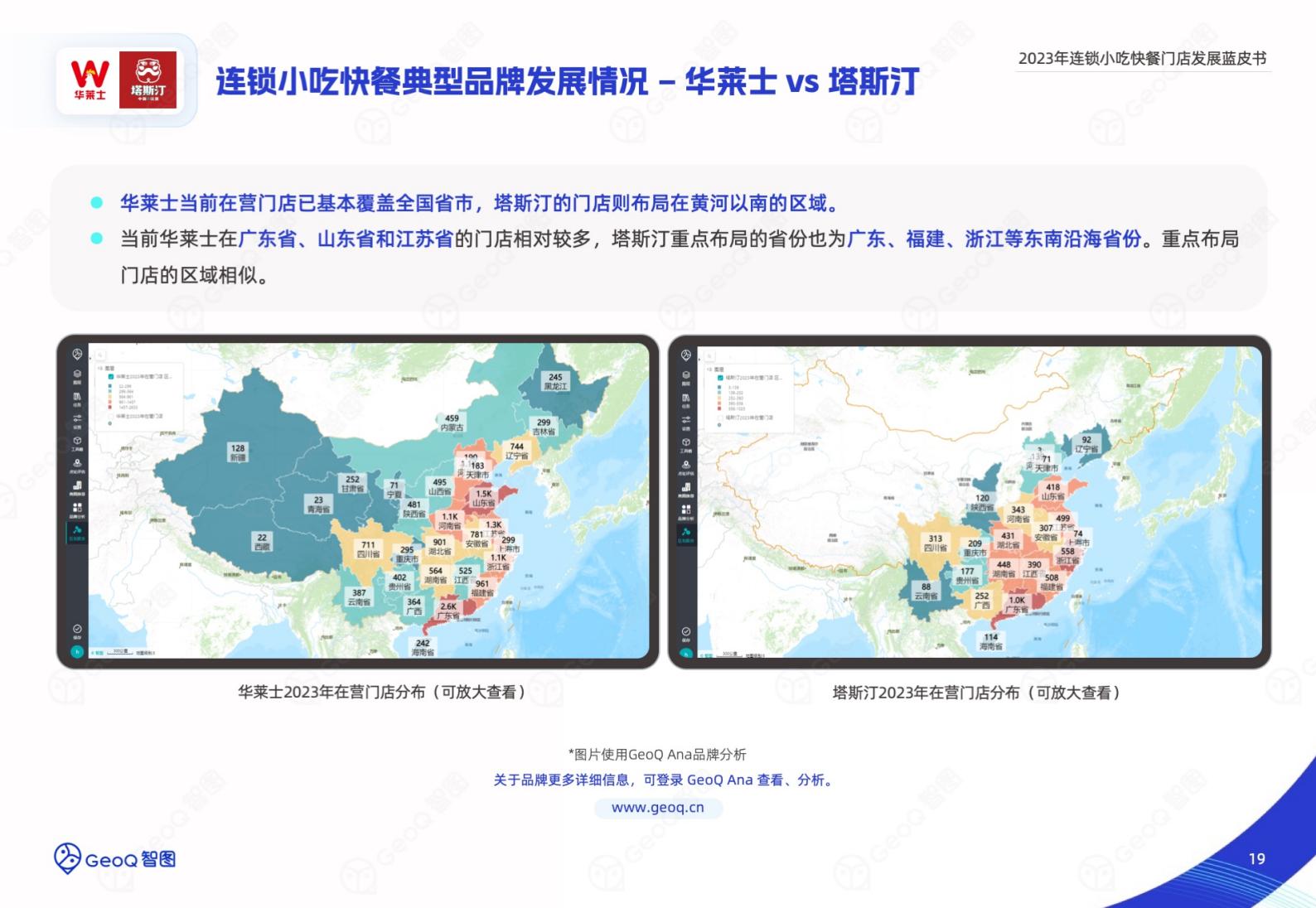1316x908 pixels.
Task: Click darkest blue legend swatch on Wallace map
Action: (x=110, y=386)
